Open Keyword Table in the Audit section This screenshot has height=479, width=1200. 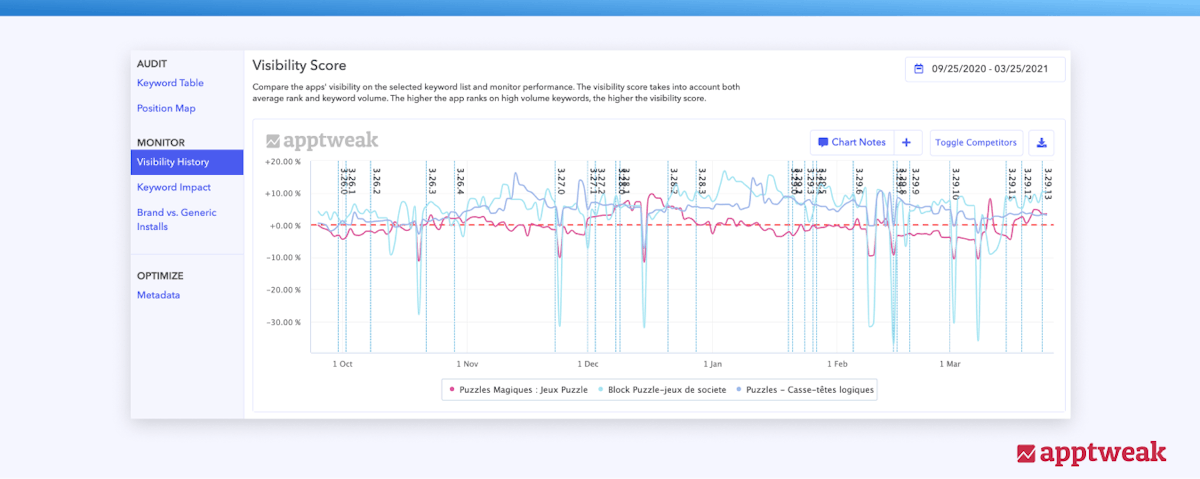pos(170,83)
